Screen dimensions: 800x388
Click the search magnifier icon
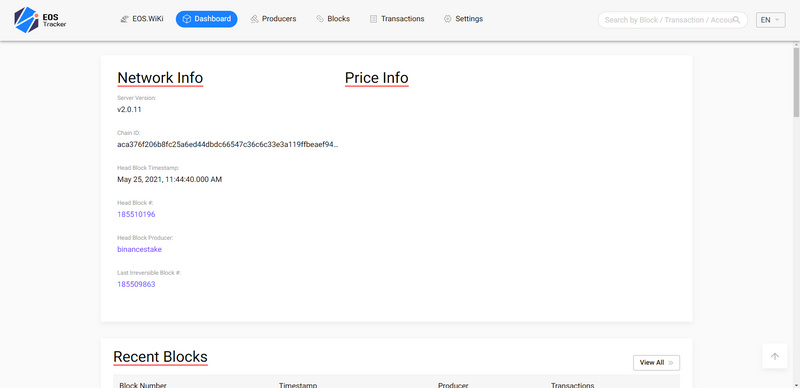[736, 20]
